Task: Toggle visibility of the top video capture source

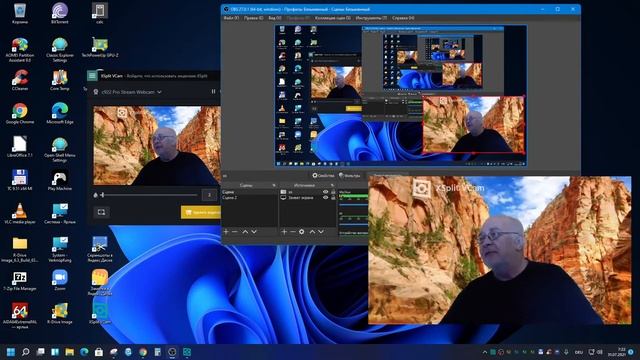Action: [x=325, y=192]
